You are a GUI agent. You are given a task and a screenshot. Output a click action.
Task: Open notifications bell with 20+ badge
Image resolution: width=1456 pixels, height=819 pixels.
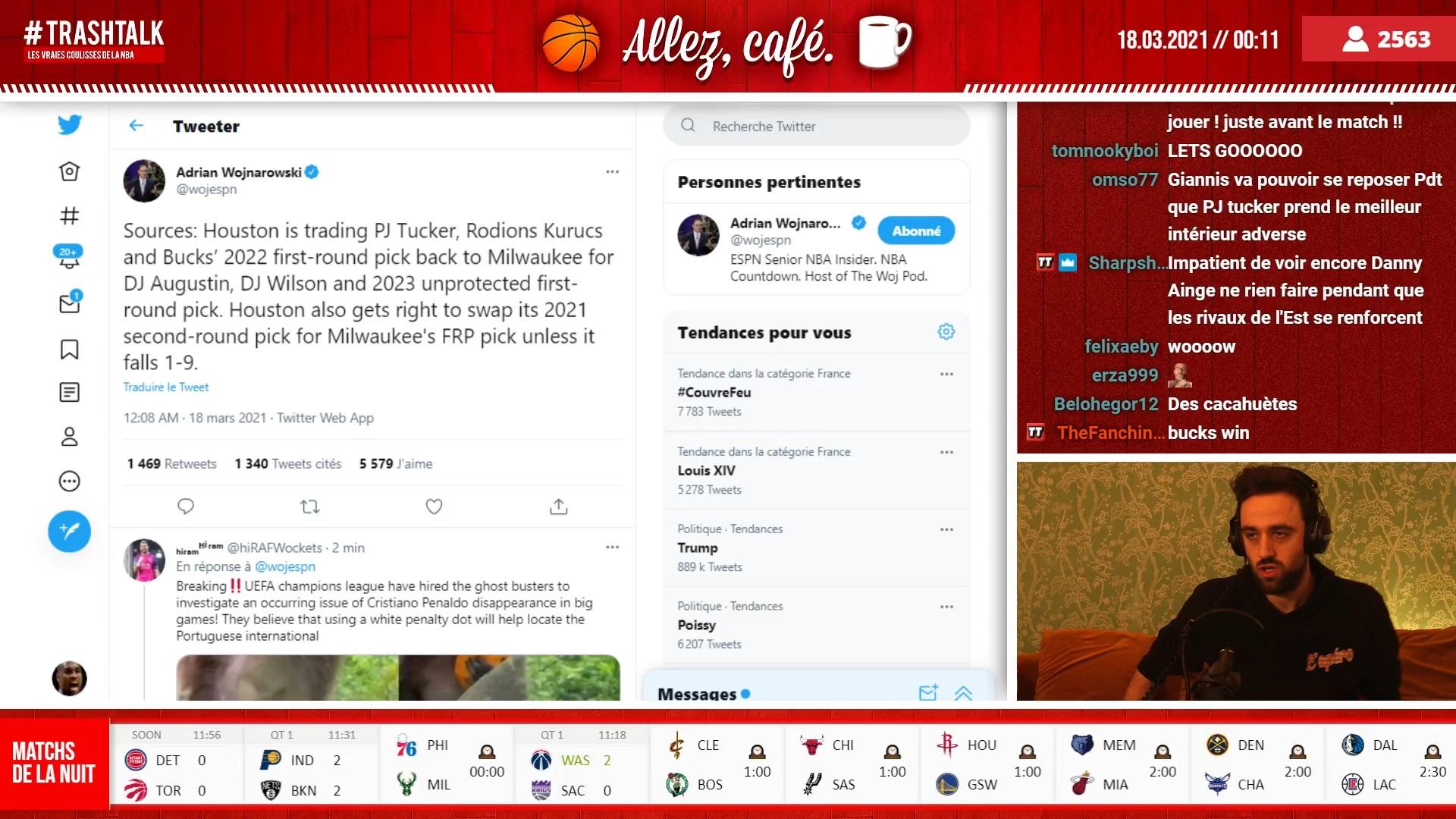[x=69, y=258]
